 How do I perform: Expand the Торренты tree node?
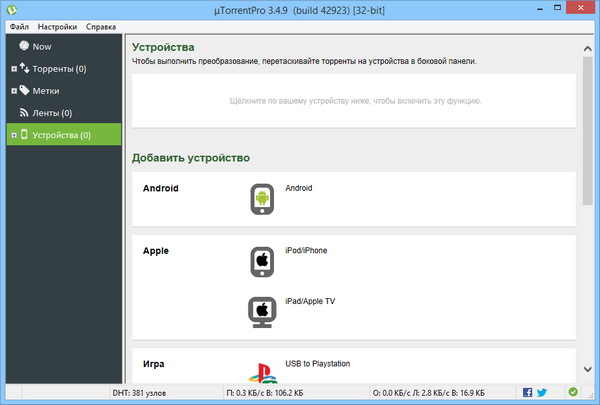[14, 69]
